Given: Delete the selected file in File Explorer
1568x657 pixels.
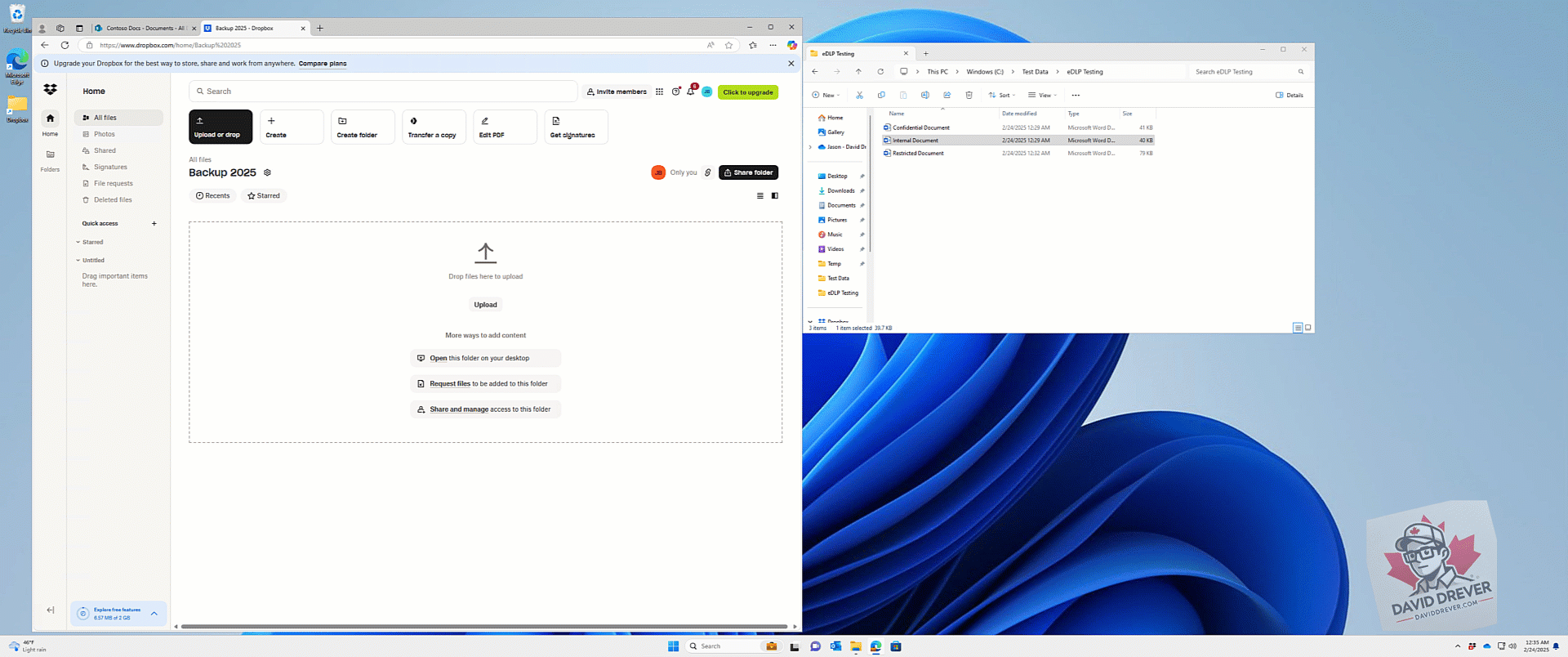Looking at the screenshot, I should 969,95.
